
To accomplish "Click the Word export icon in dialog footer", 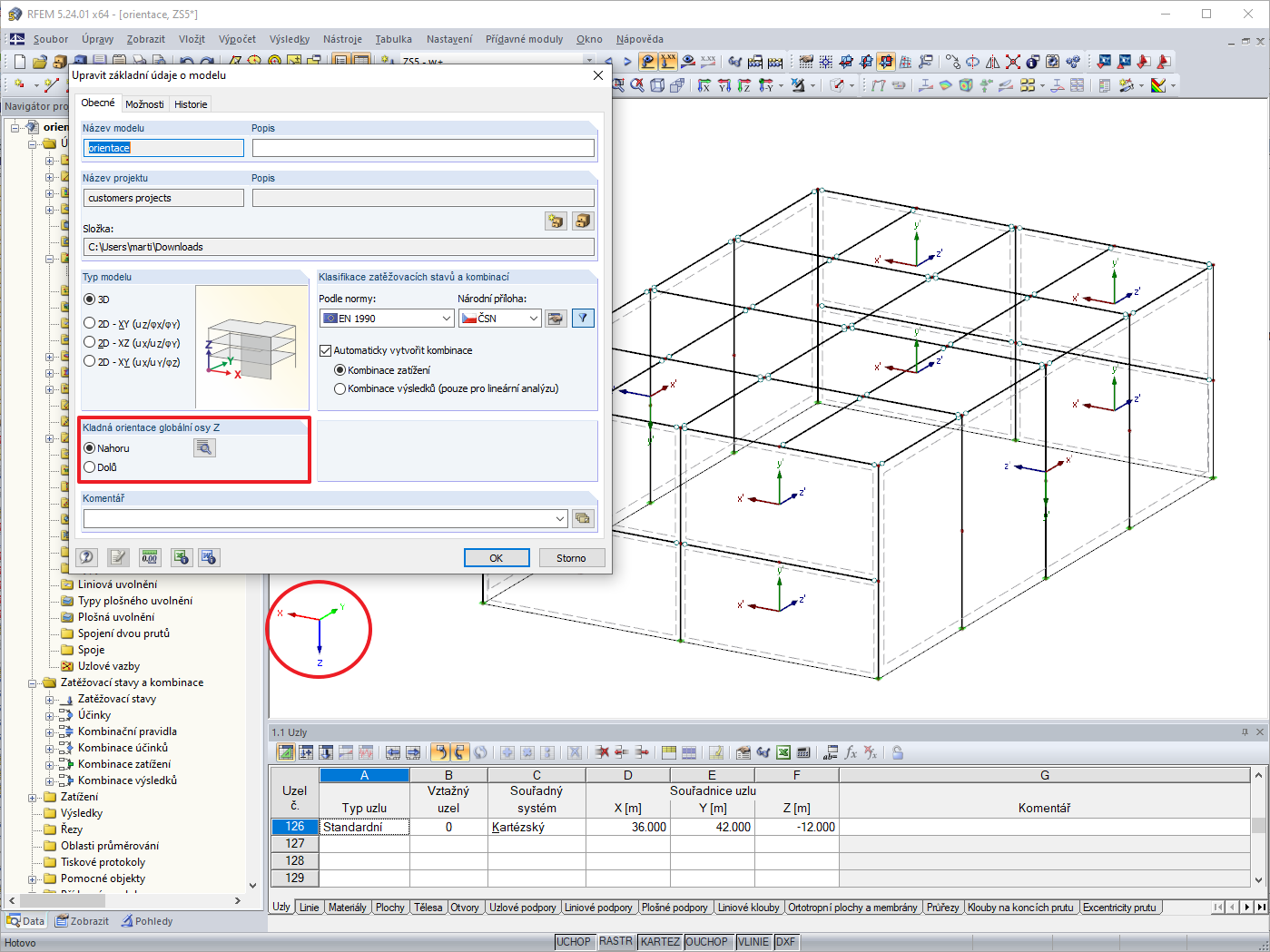I will coord(209,557).
